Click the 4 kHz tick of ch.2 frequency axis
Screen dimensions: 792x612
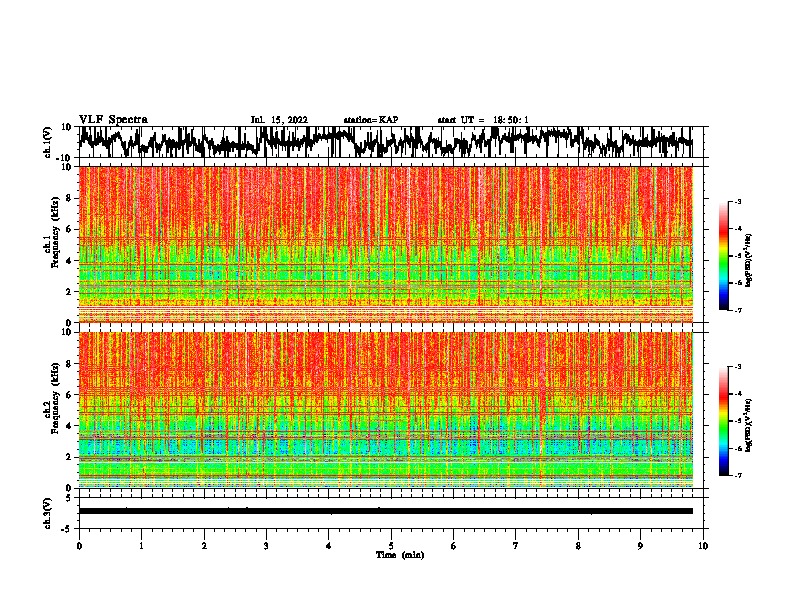point(71,426)
